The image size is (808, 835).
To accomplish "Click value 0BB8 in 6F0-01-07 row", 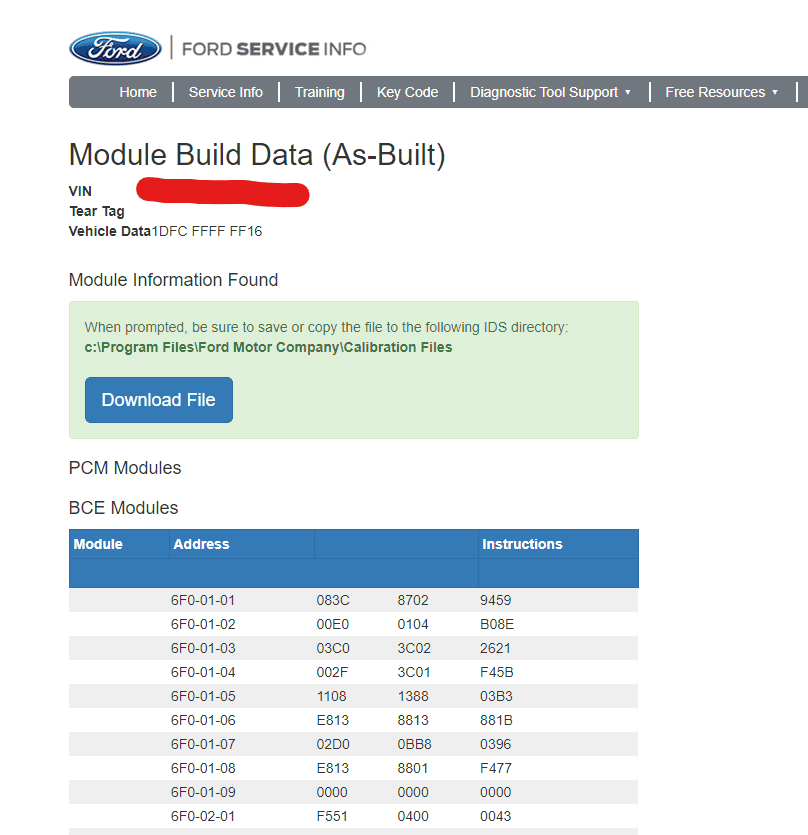I will [x=414, y=744].
